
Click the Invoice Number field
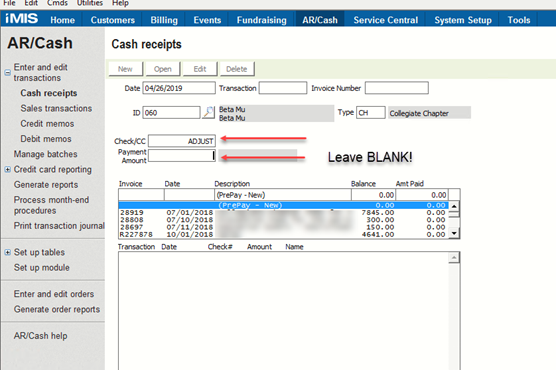point(396,88)
